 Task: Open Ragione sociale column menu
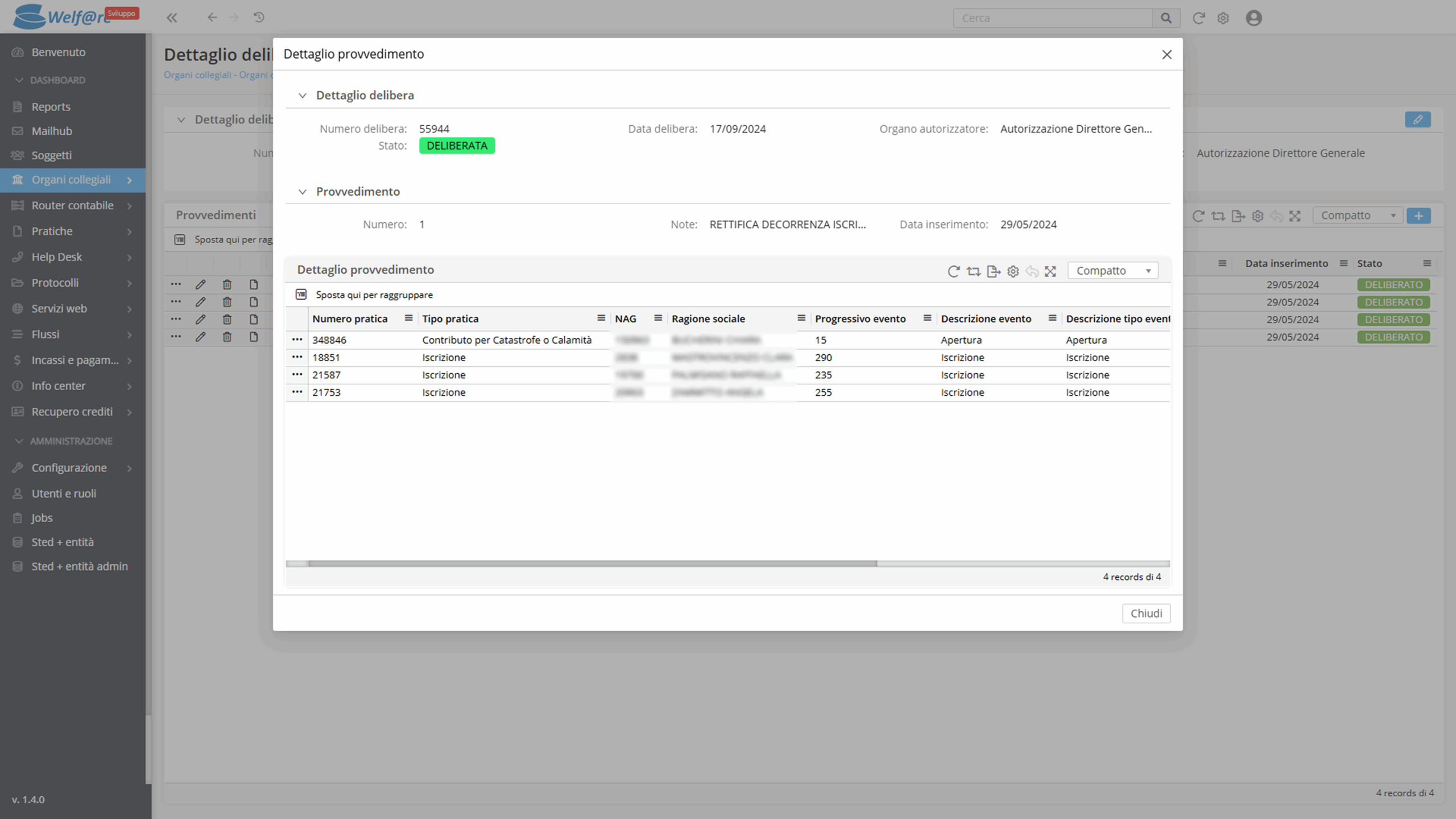[x=801, y=318]
